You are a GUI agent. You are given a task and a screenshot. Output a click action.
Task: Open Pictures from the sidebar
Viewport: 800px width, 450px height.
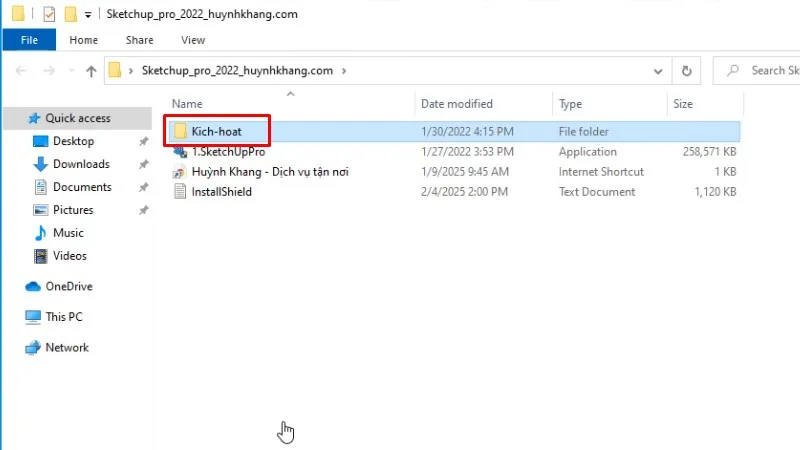pyautogui.click(x=73, y=210)
